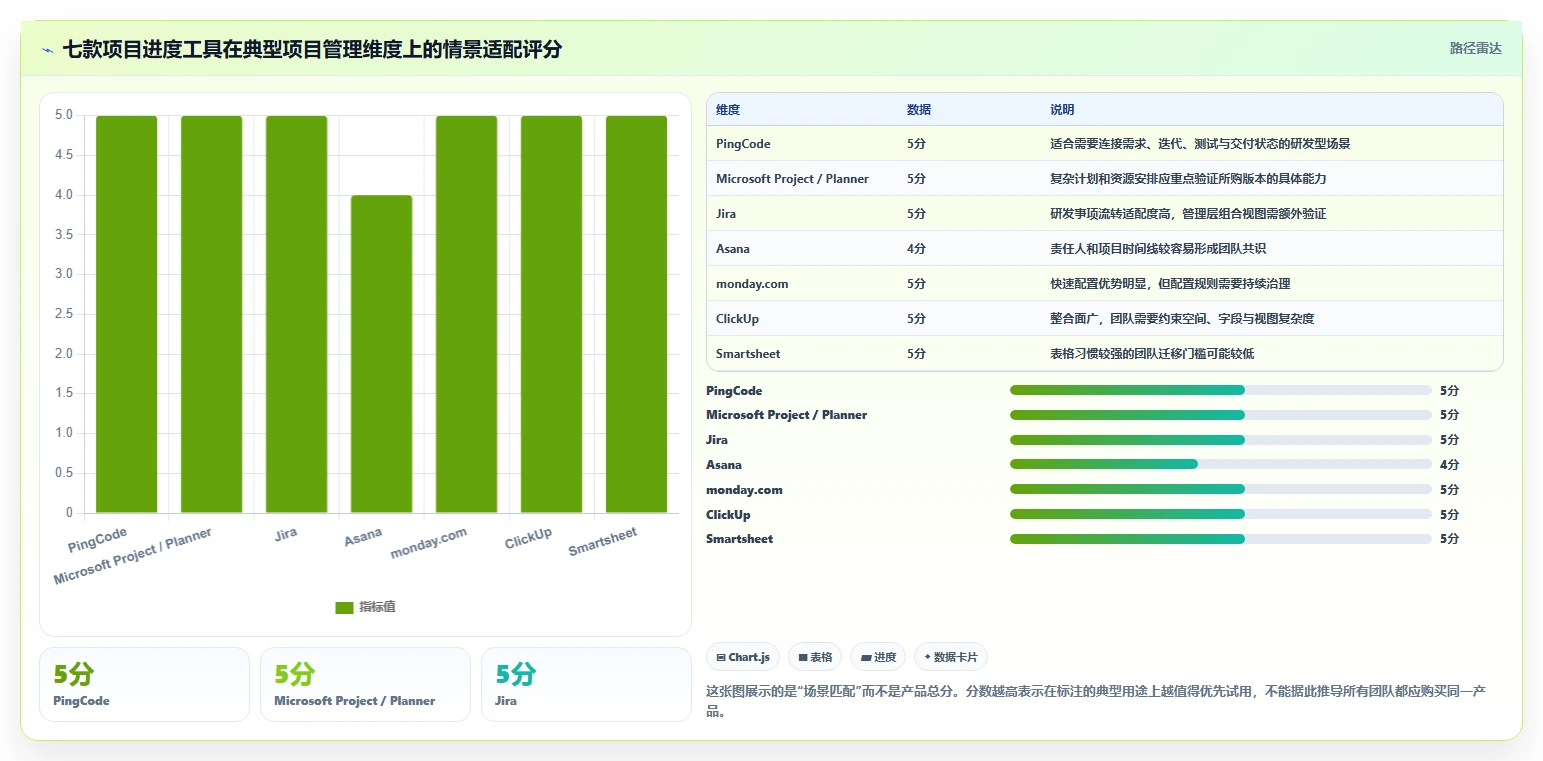Screen dimensions: 1543x761
Task: Click the 路径雷达 label in header
Action: tap(1475, 48)
